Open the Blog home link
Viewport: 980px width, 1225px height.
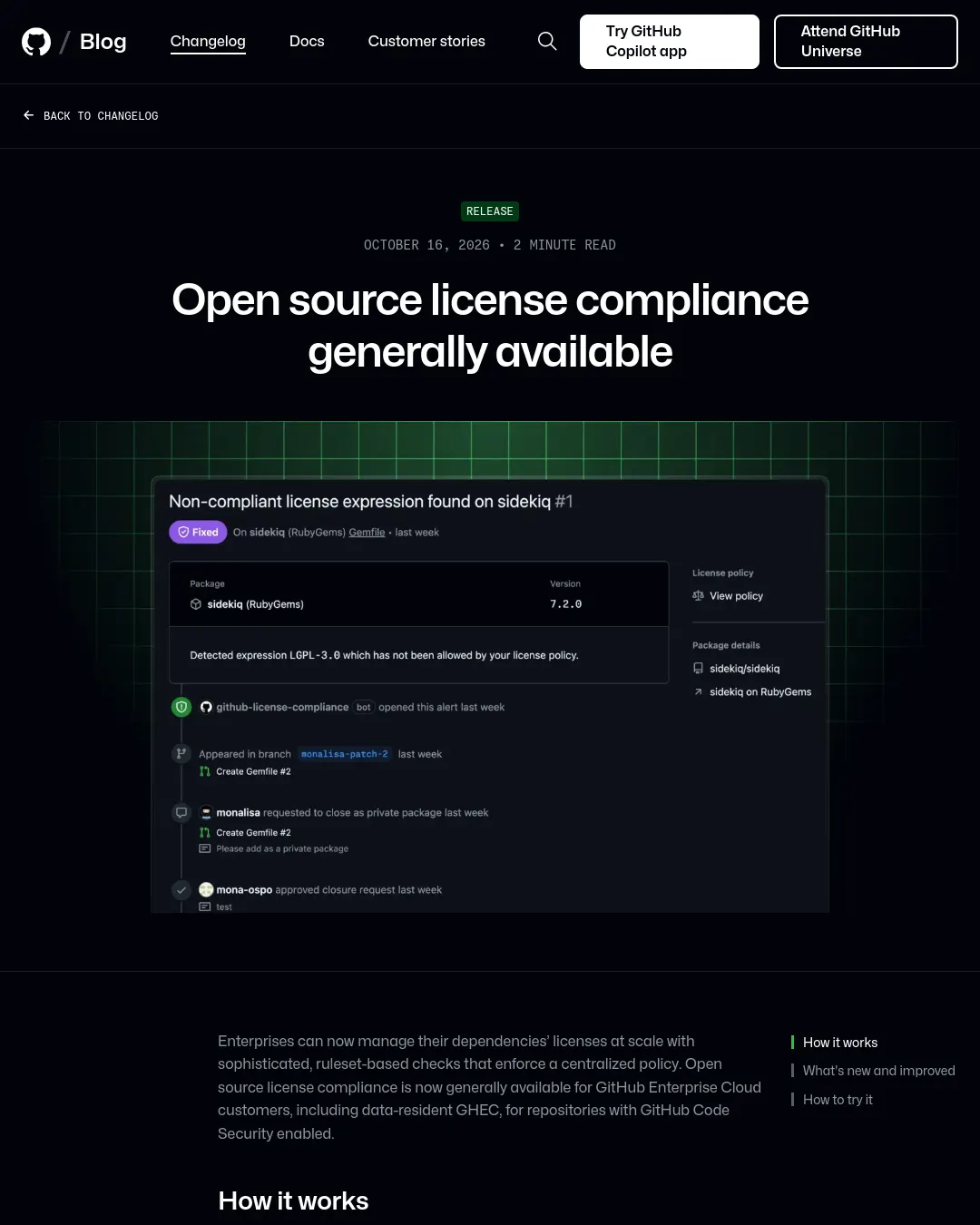pos(103,42)
